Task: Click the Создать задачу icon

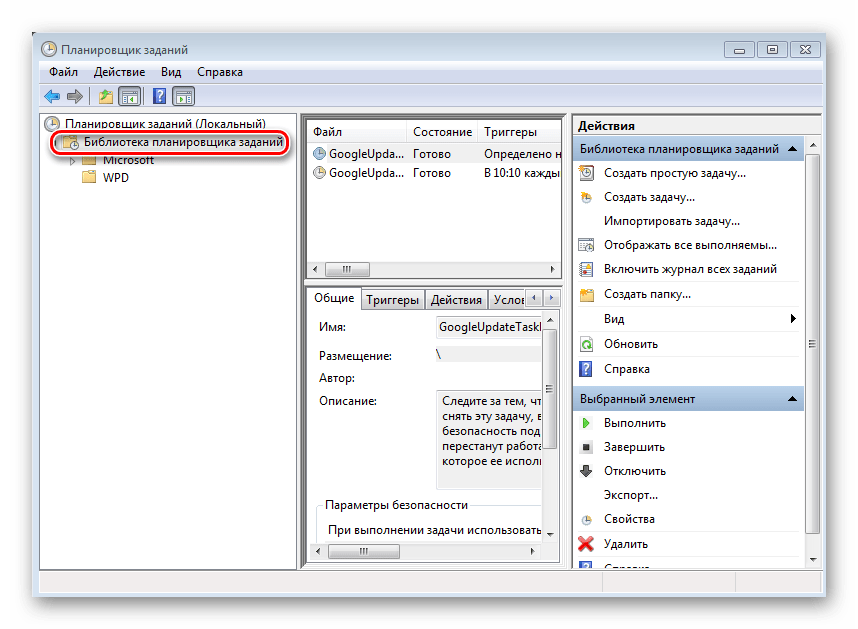Action: [586, 197]
